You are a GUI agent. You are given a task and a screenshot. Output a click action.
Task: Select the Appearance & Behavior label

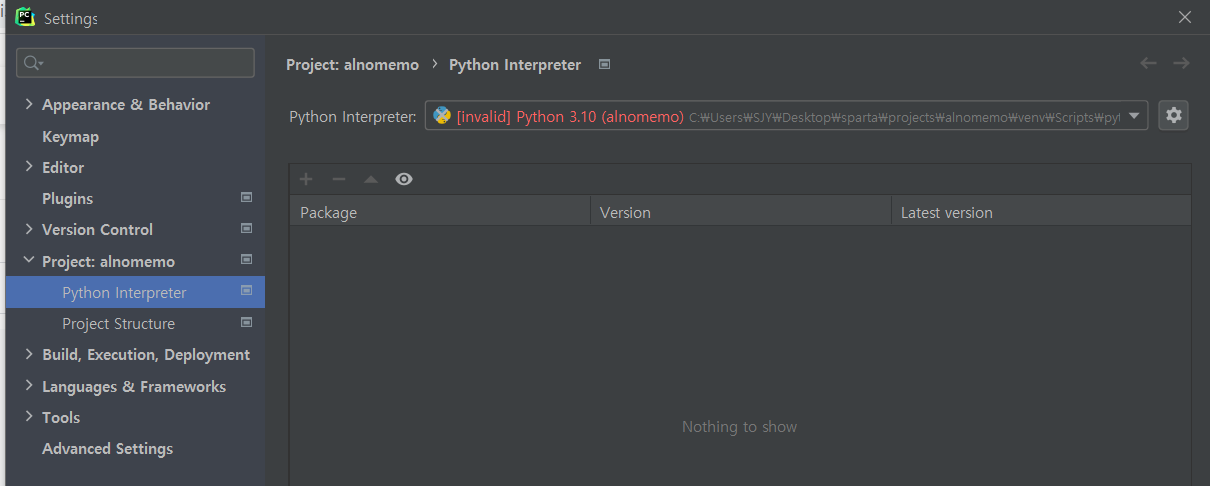126,105
